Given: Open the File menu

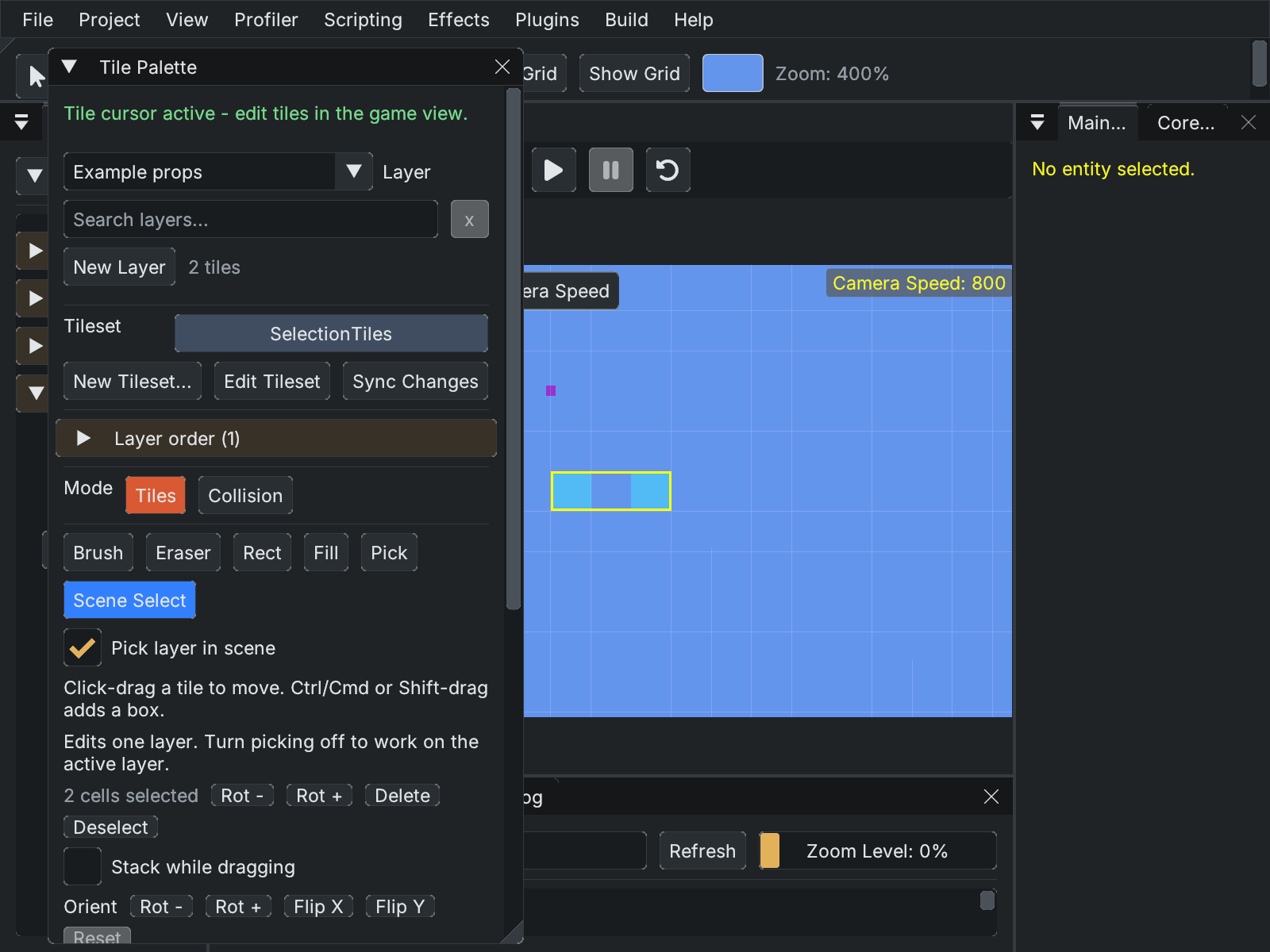Looking at the screenshot, I should click(x=37, y=20).
